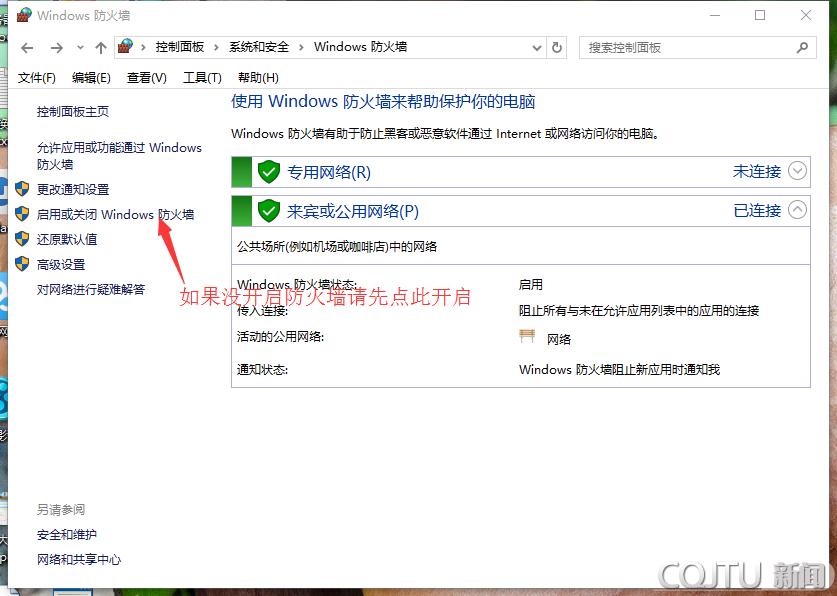Viewport: 837px width, 596px height.
Task: Refresh the Windows 防火墙 page
Action: coord(557,47)
